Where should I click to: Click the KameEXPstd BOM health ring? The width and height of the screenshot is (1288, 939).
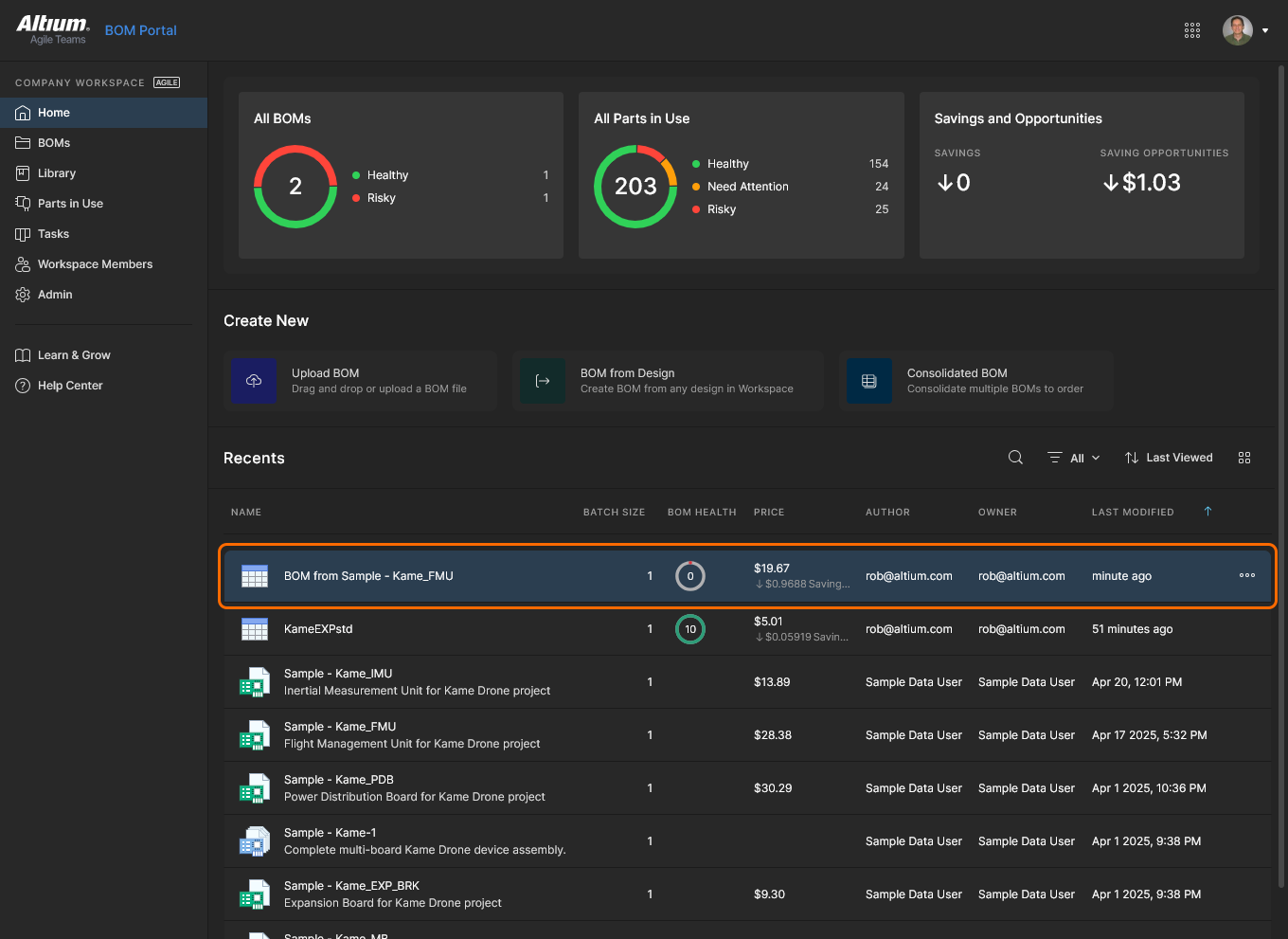tap(690, 629)
